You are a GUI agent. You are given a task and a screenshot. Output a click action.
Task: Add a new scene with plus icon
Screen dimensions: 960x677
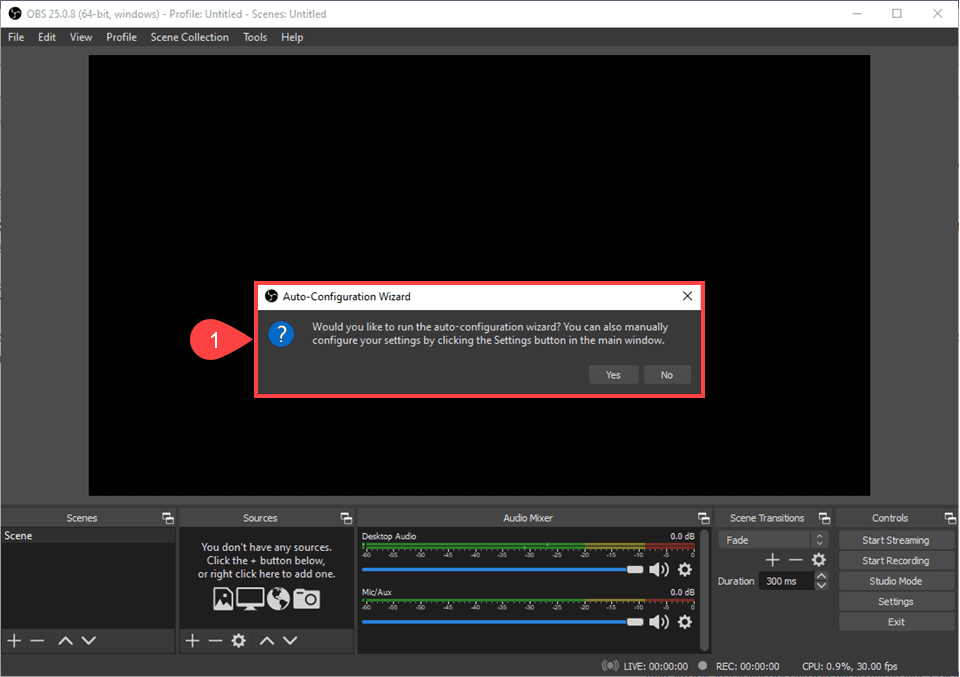(14, 641)
